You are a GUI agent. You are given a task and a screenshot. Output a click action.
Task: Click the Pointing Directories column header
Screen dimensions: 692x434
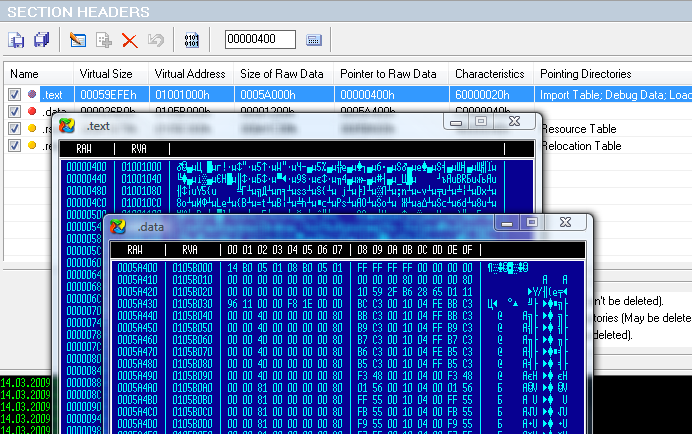pos(585,74)
